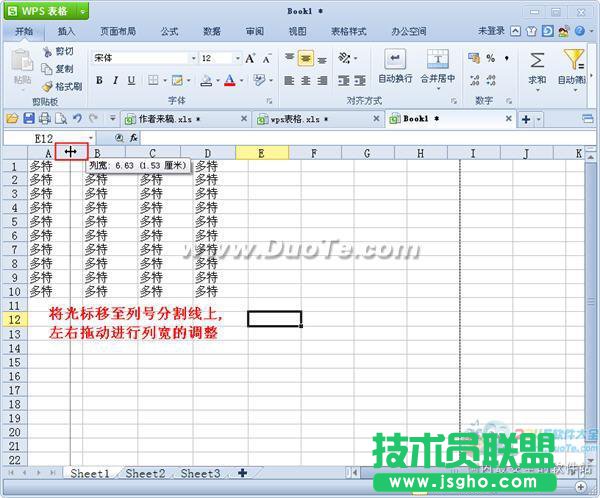Click the text orientation icon
This screenshot has width=600, height=498.
click(344, 58)
